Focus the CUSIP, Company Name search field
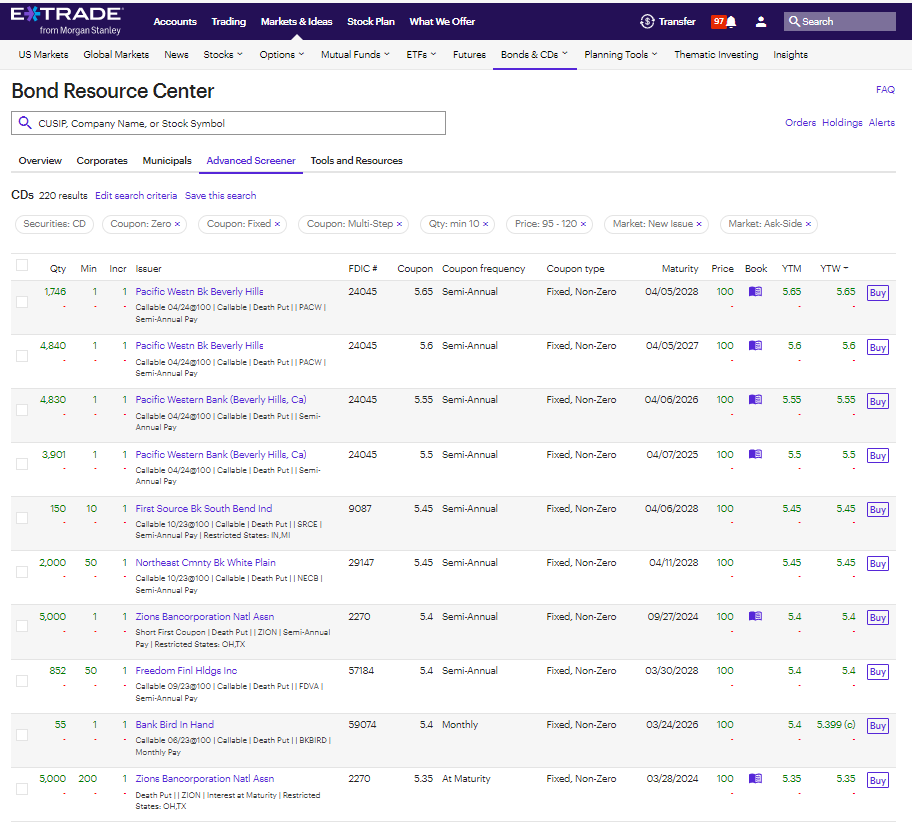 pos(228,123)
